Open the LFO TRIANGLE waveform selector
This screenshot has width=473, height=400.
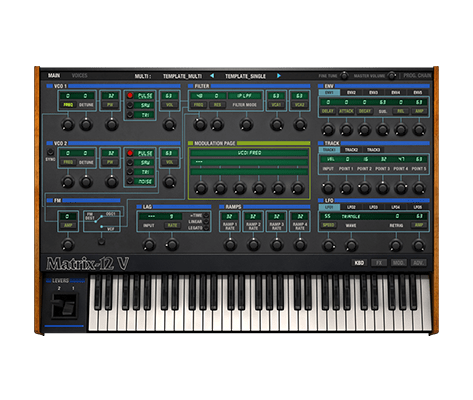[x=351, y=216]
